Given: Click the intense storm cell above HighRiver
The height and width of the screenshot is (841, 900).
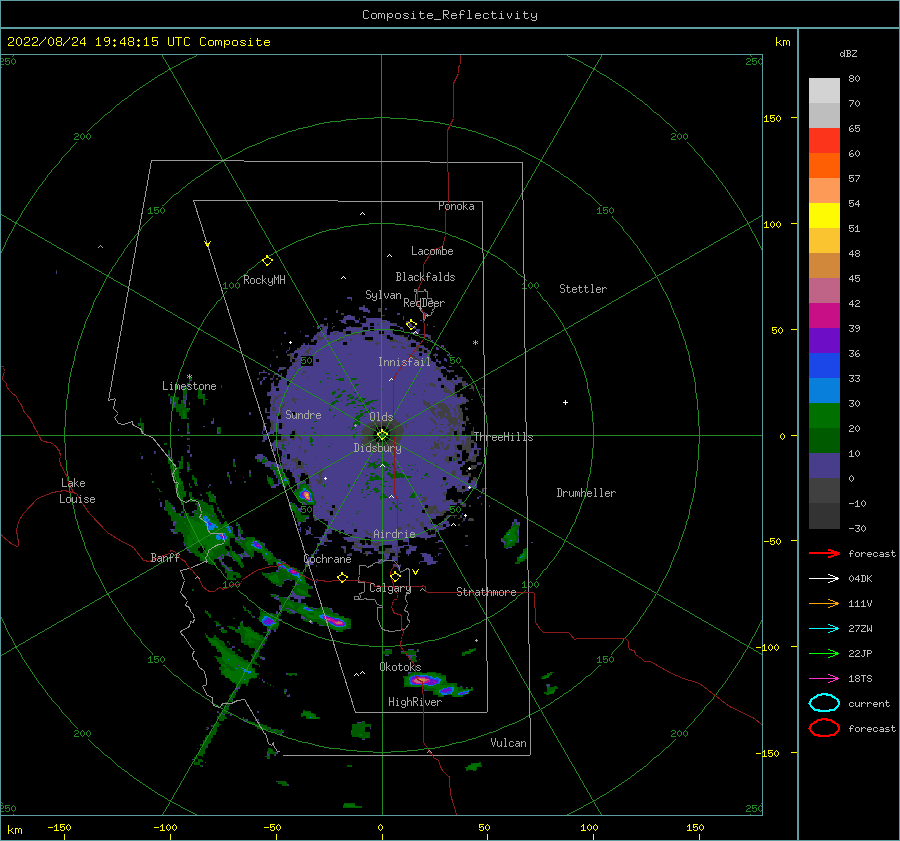Looking at the screenshot, I should (x=424, y=680).
